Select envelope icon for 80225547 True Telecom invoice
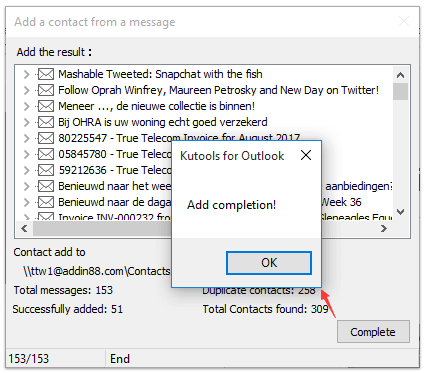Viewport: 424px width, 373px height. click(x=46, y=138)
